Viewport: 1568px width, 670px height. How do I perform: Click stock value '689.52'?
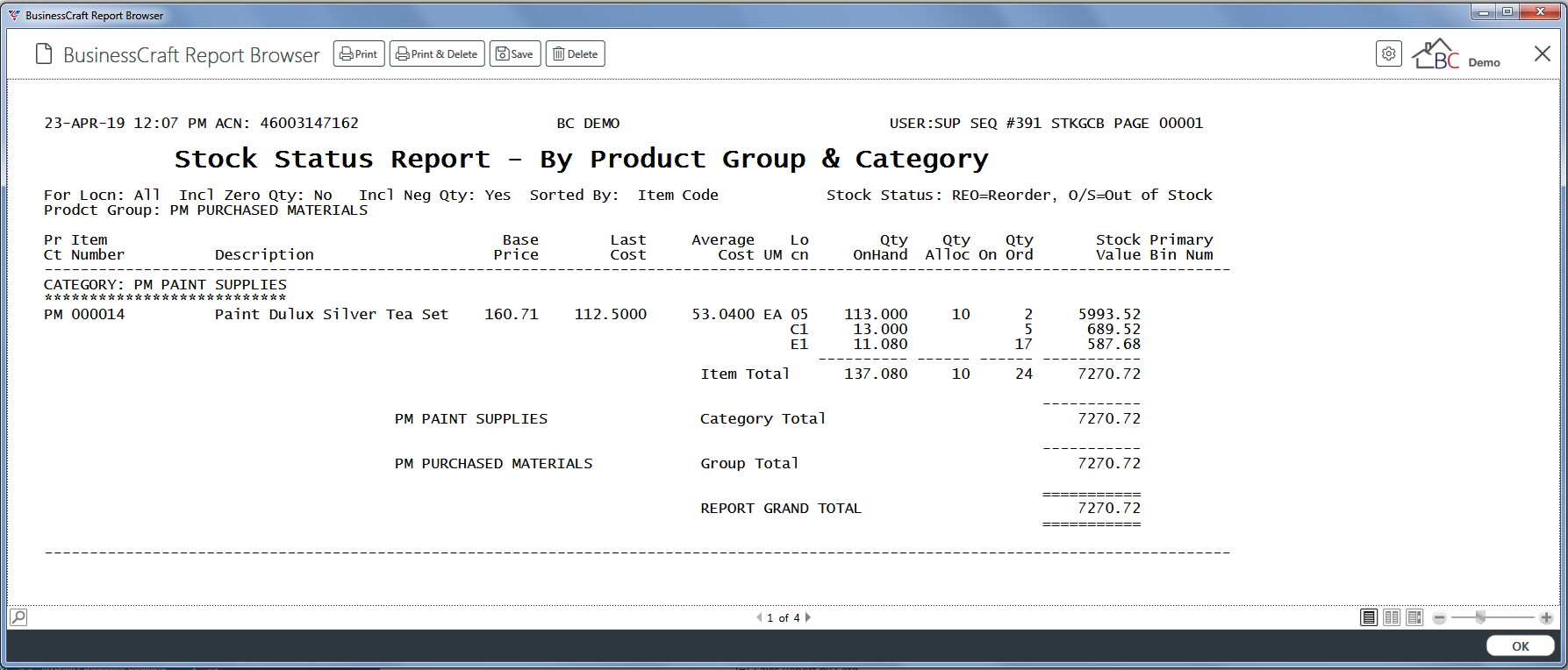click(x=1114, y=329)
